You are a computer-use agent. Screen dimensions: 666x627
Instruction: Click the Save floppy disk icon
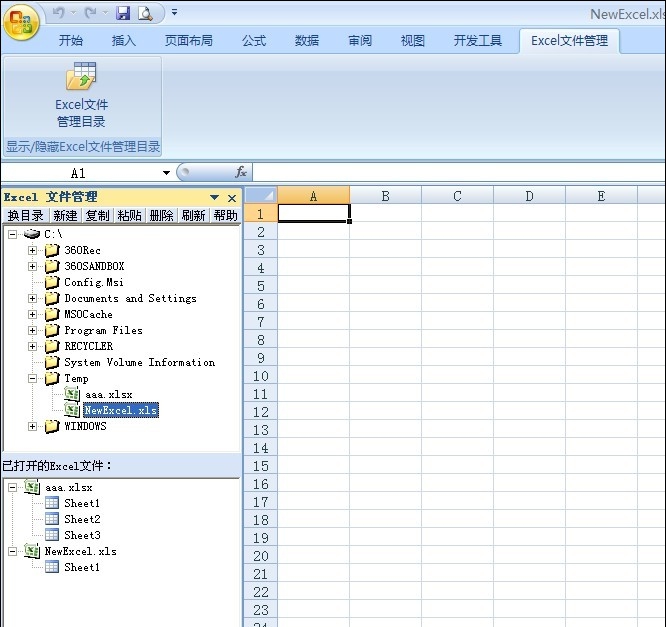[123, 13]
